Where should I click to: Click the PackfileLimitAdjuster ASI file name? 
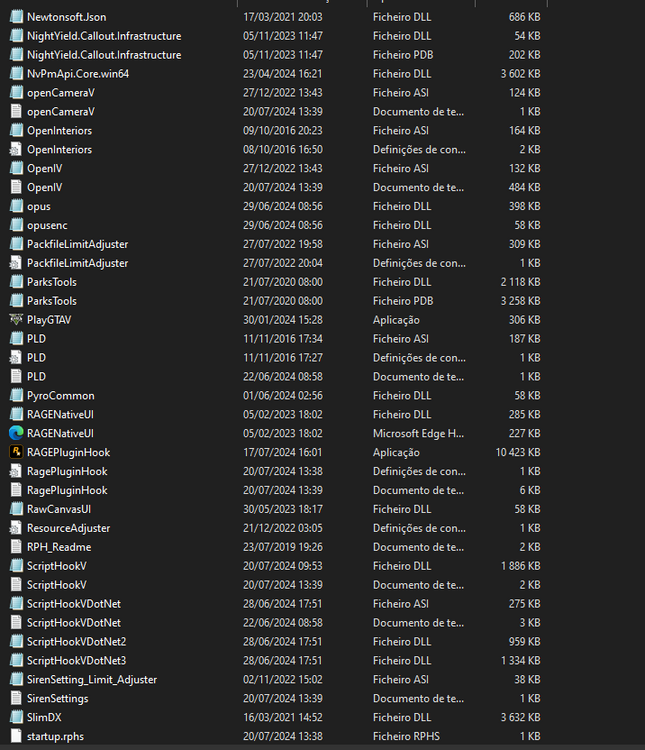click(78, 244)
